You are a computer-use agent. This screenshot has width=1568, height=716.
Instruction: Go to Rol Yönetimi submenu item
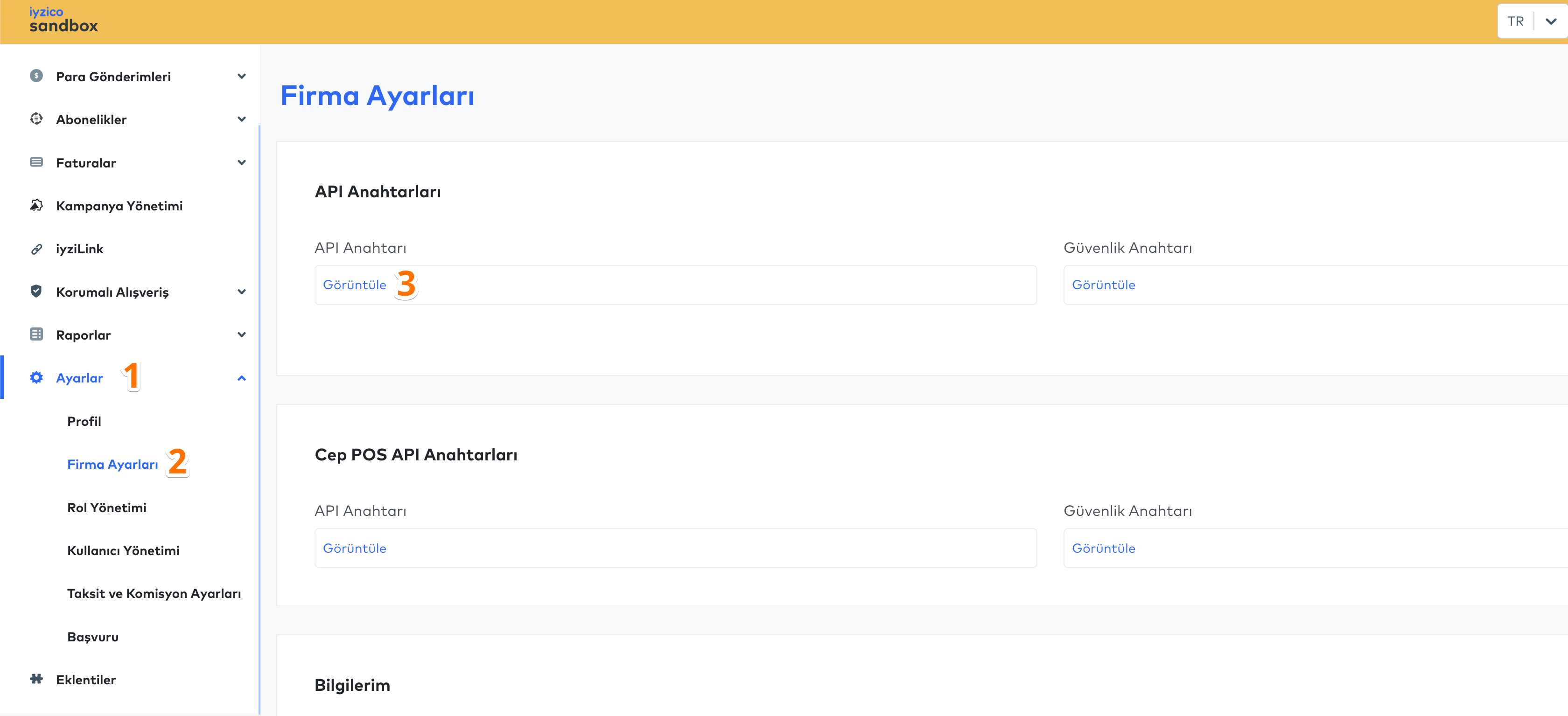click(106, 507)
